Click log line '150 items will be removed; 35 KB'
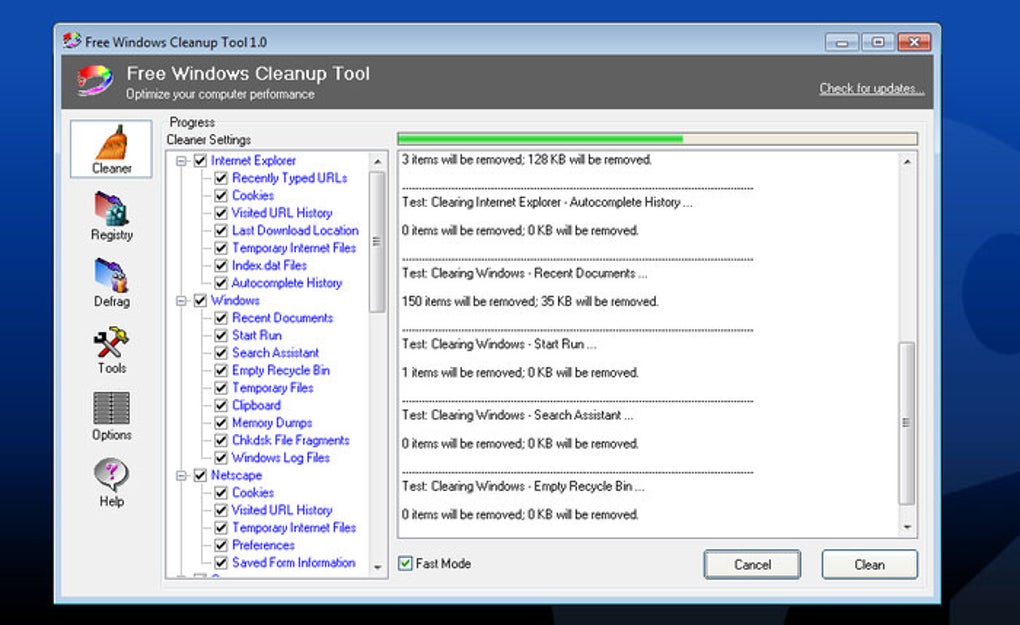This screenshot has height=625, width=1020. pyautogui.click(x=530, y=302)
